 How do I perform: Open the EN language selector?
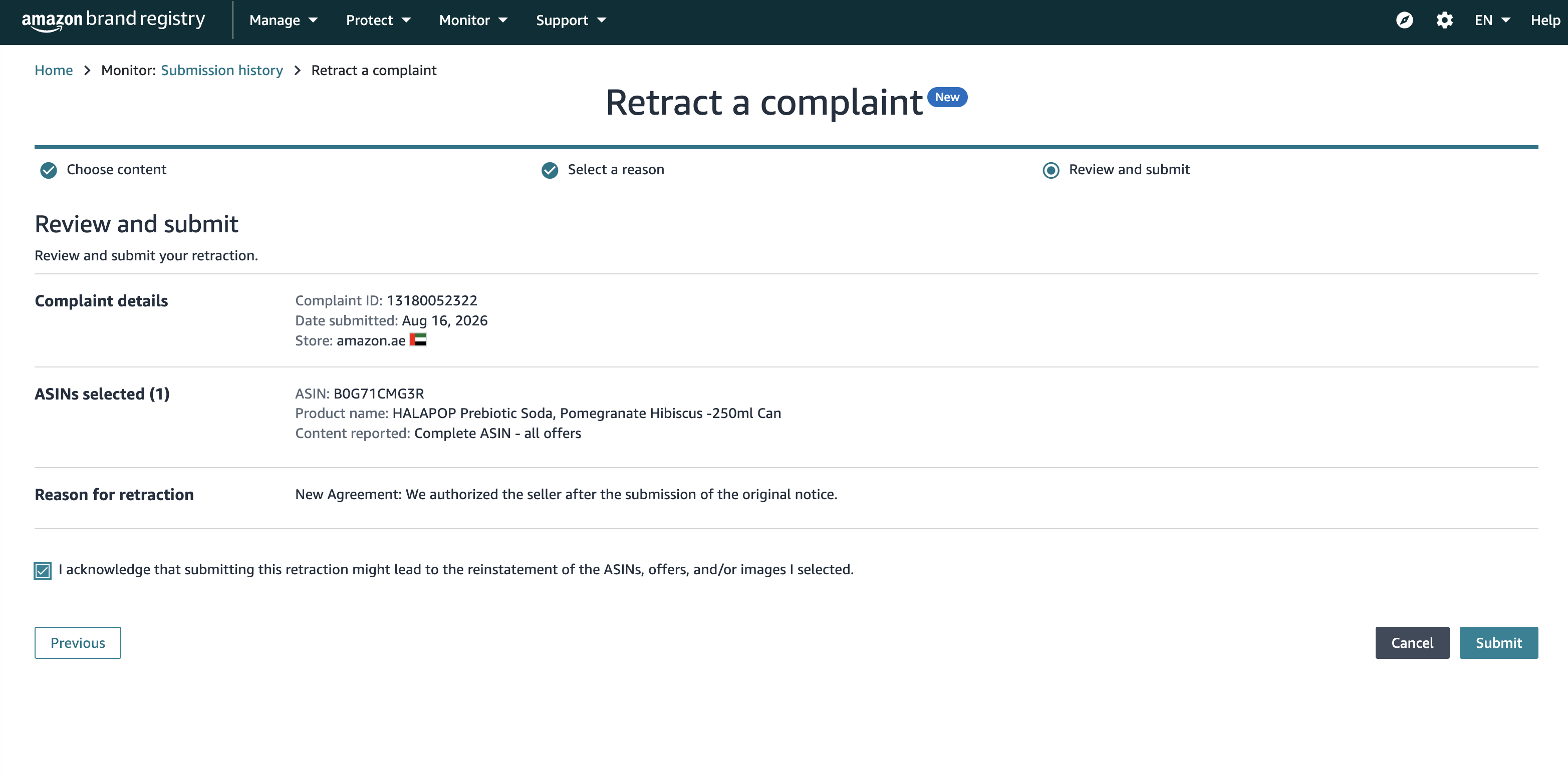click(1492, 20)
